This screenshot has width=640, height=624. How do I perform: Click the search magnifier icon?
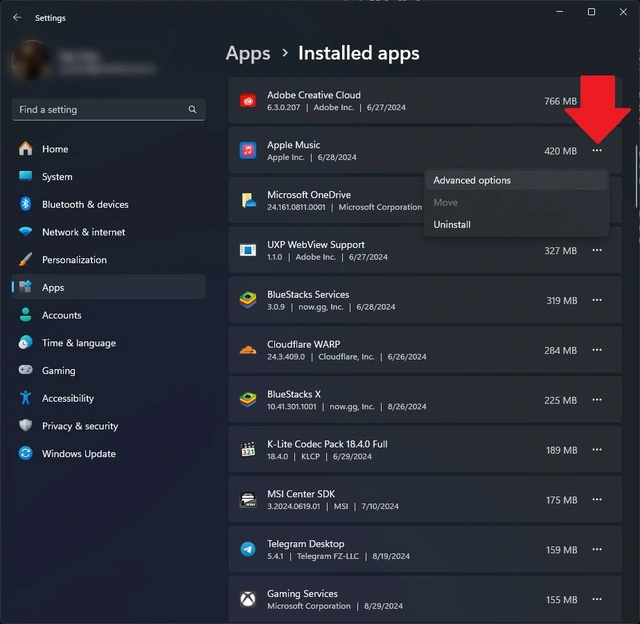(x=192, y=109)
